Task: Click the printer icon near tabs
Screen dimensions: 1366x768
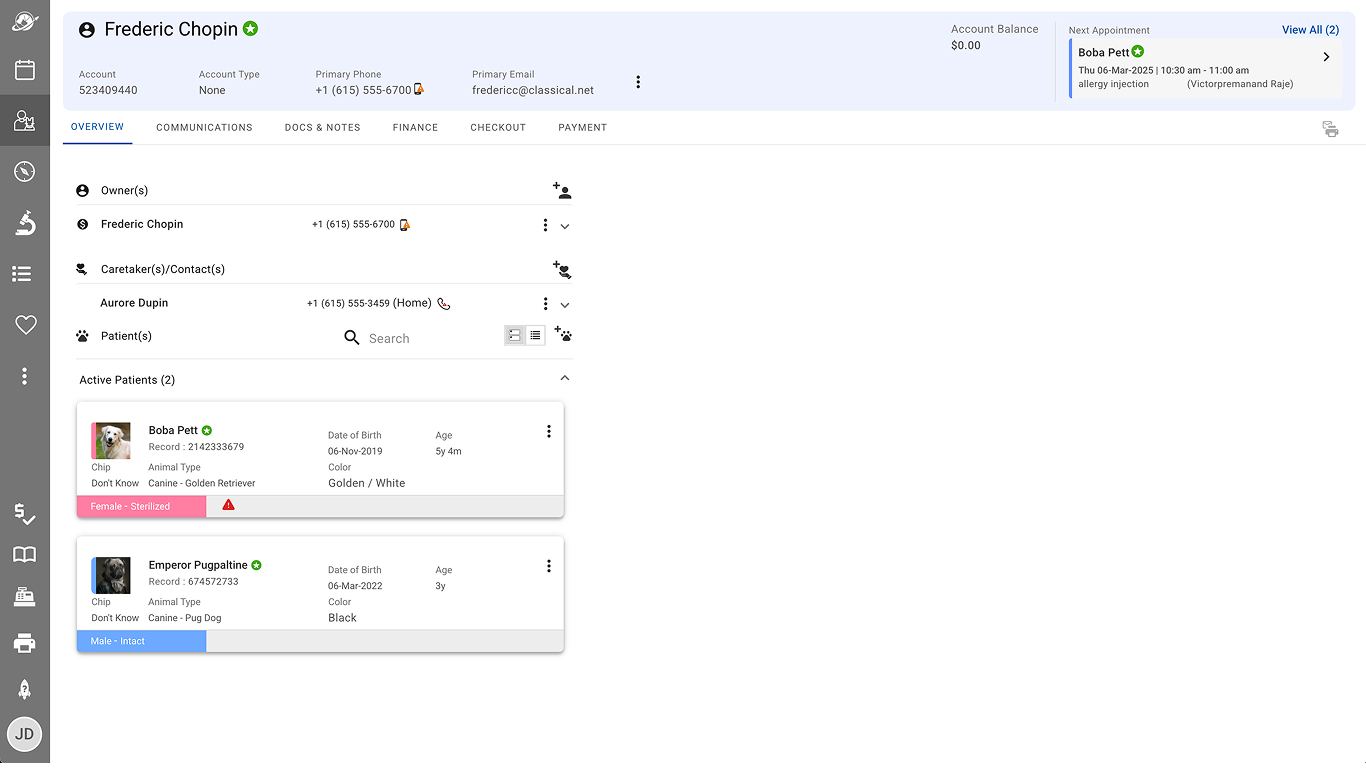Action: point(1330,129)
